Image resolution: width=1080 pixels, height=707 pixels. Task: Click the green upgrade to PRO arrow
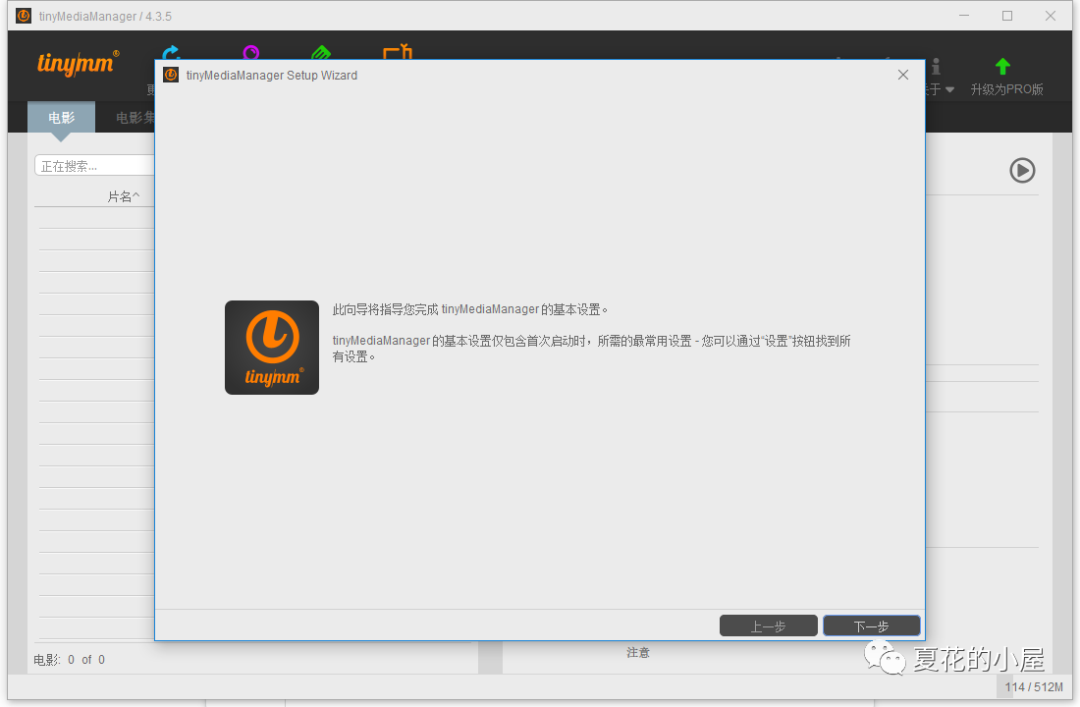tap(1002, 67)
